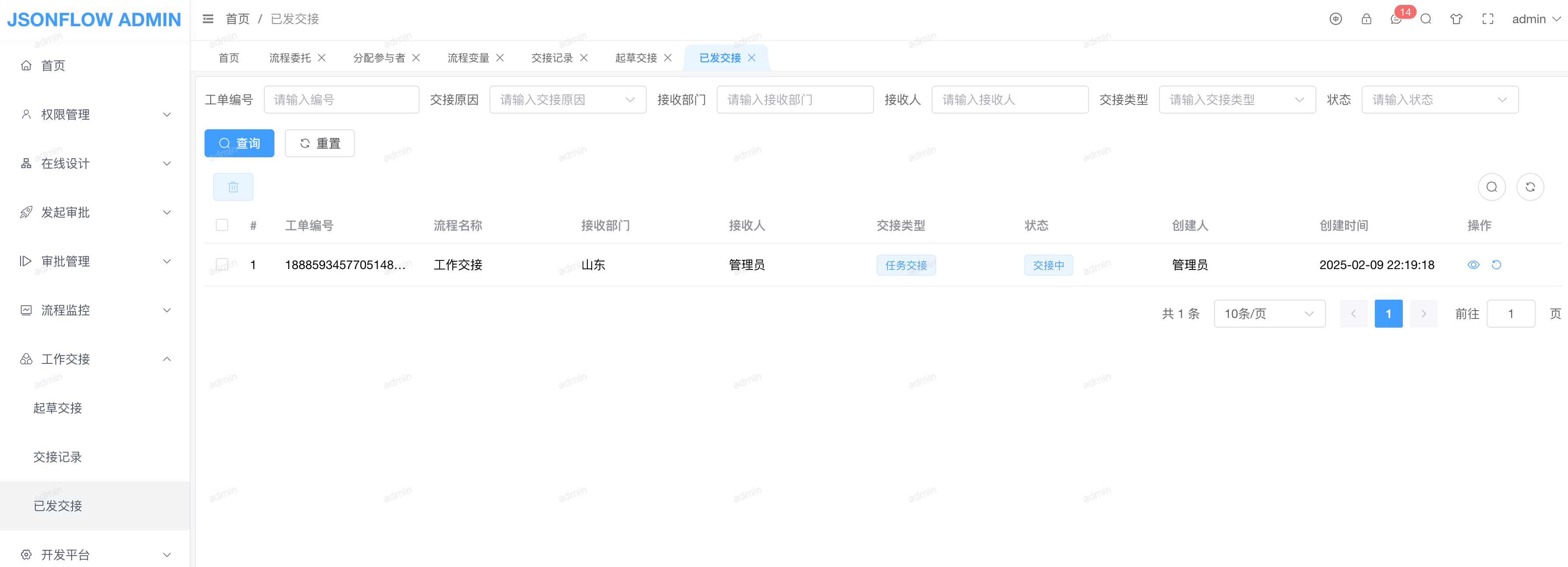View row details via eye icon
This screenshot has height=567, width=1568.
(x=1473, y=265)
